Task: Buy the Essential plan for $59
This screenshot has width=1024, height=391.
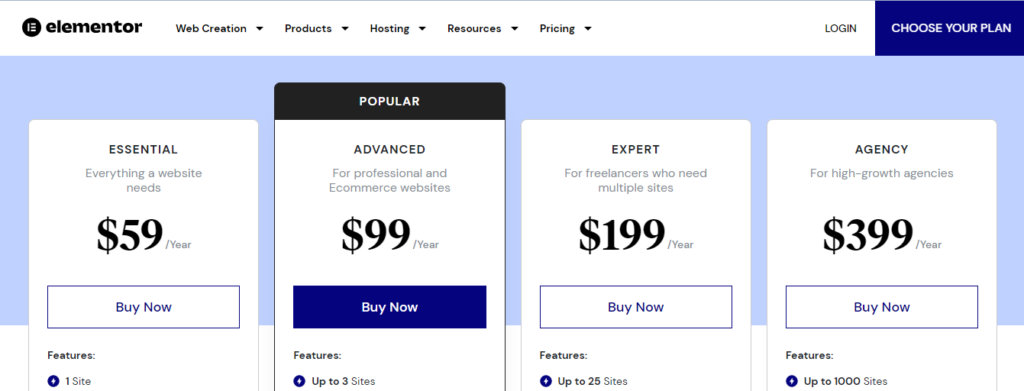Action: pyautogui.click(x=144, y=307)
